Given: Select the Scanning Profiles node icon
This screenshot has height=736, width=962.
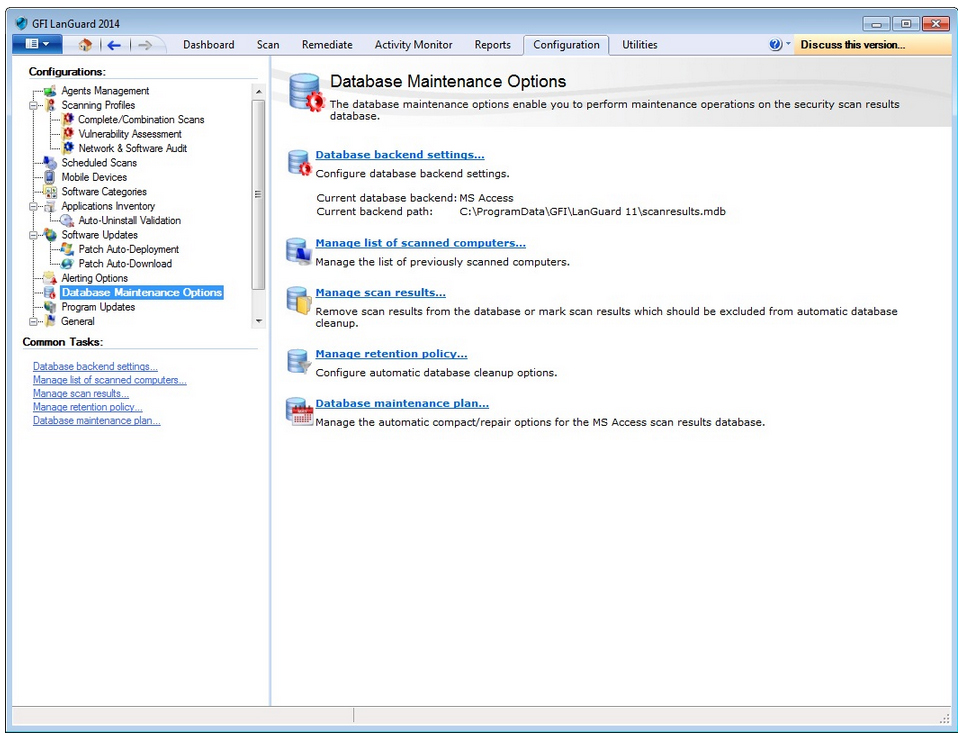Looking at the screenshot, I should tap(51, 105).
